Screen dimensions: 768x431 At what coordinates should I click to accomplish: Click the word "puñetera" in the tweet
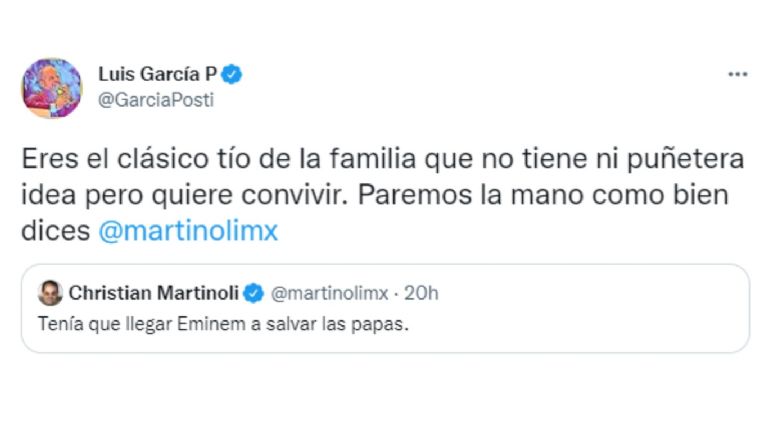[x=690, y=160]
